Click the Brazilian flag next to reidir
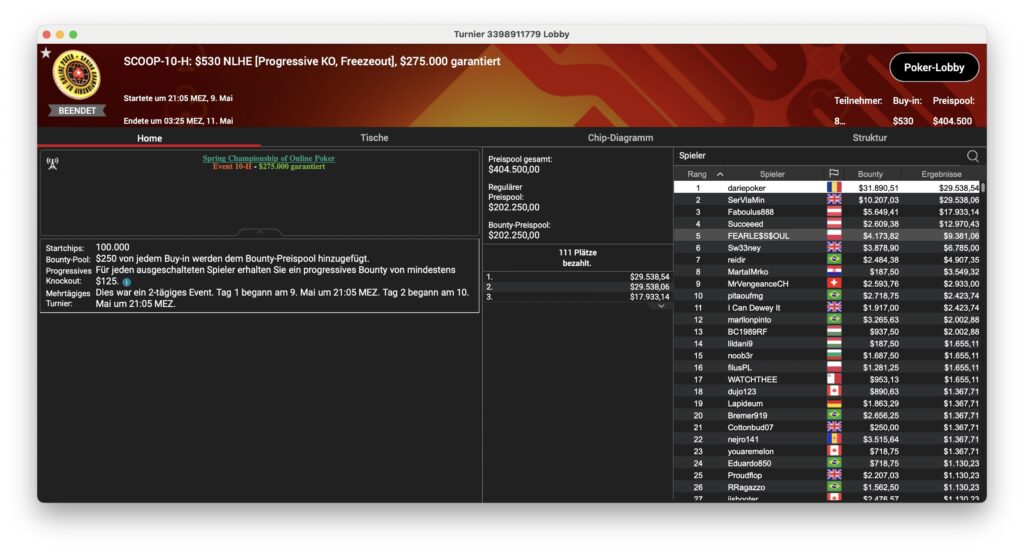Screen dimensions: 1024x552 coord(833,260)
